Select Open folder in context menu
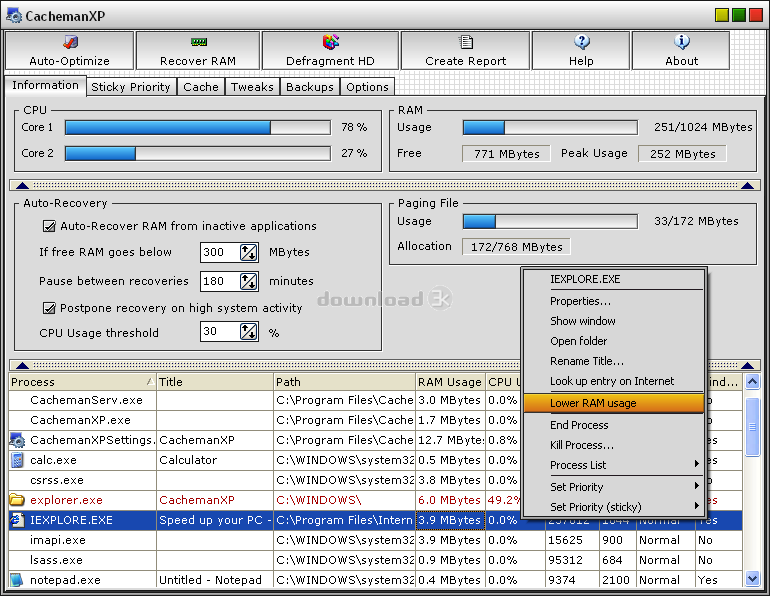 tap(614, 341)
